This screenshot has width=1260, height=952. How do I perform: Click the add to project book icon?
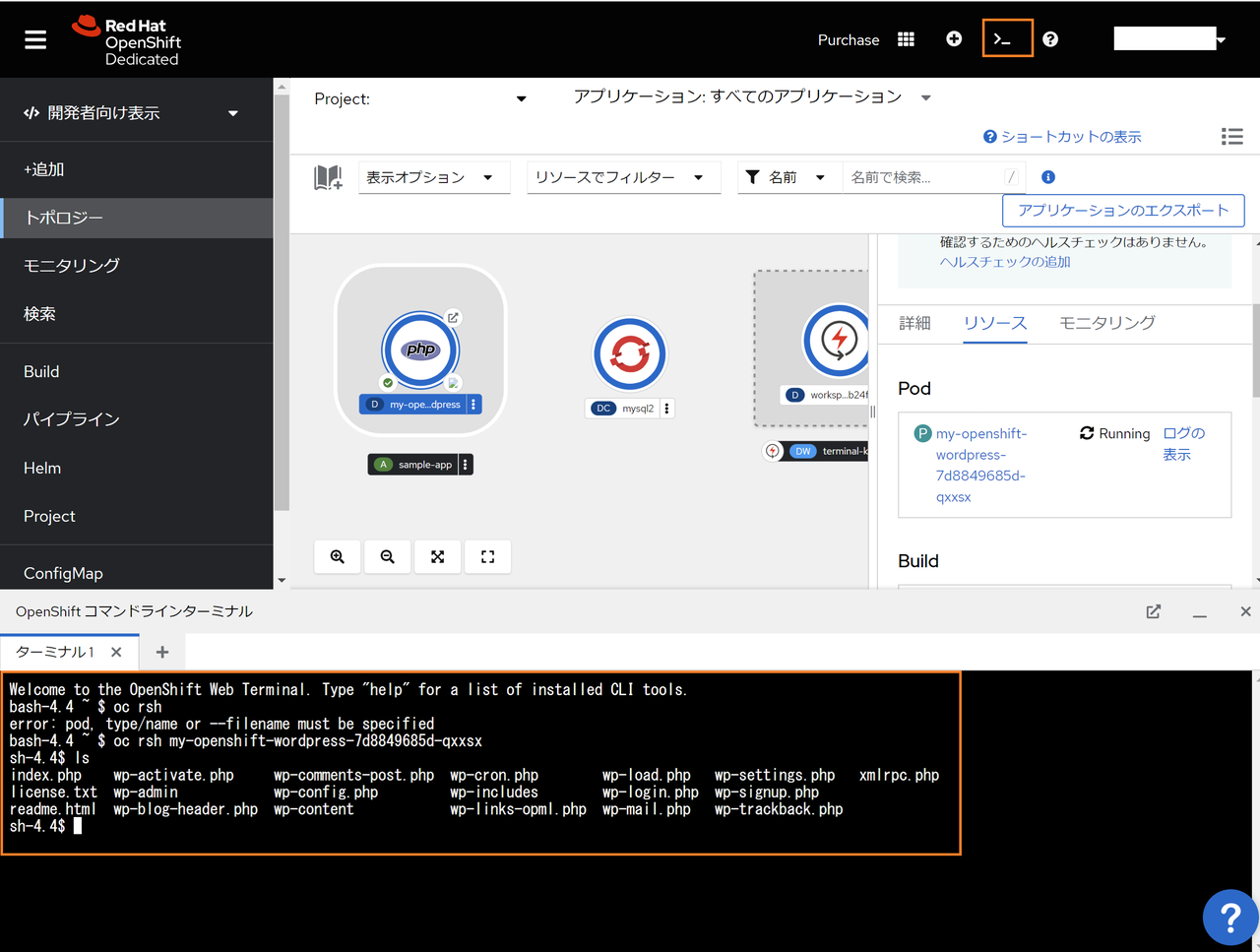[328, 177]
